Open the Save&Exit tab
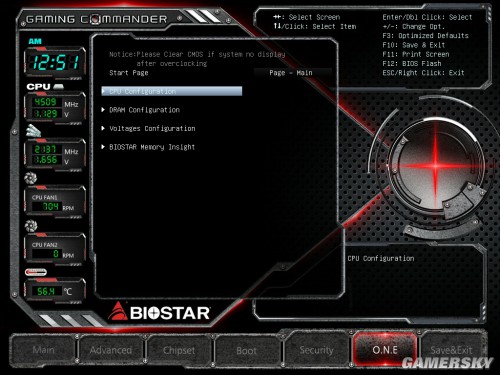 451,350
